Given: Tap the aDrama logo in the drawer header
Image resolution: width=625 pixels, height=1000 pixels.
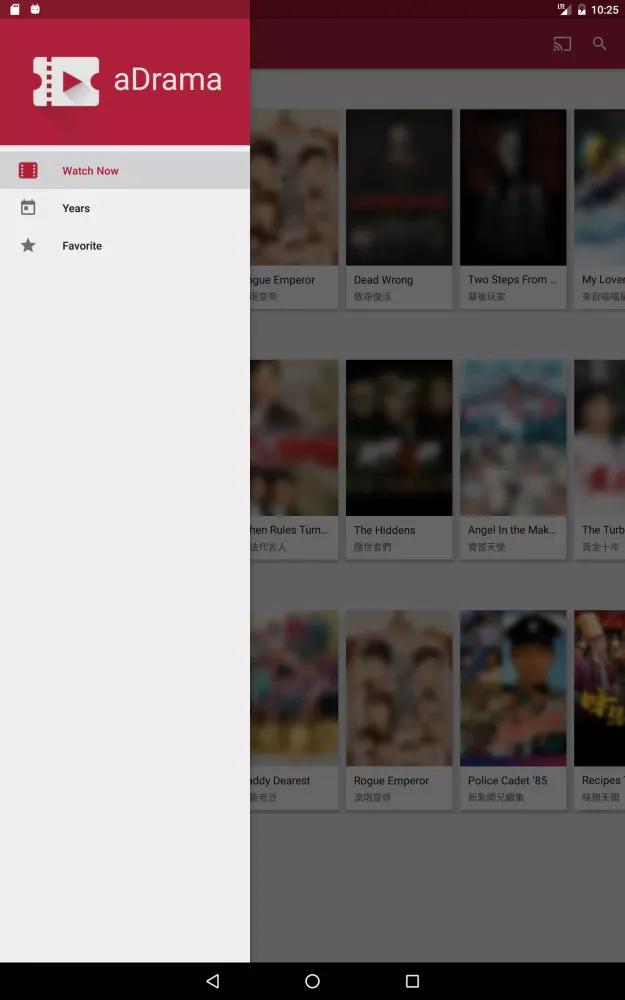Looking at the screenshot, I should pos(66,82).
